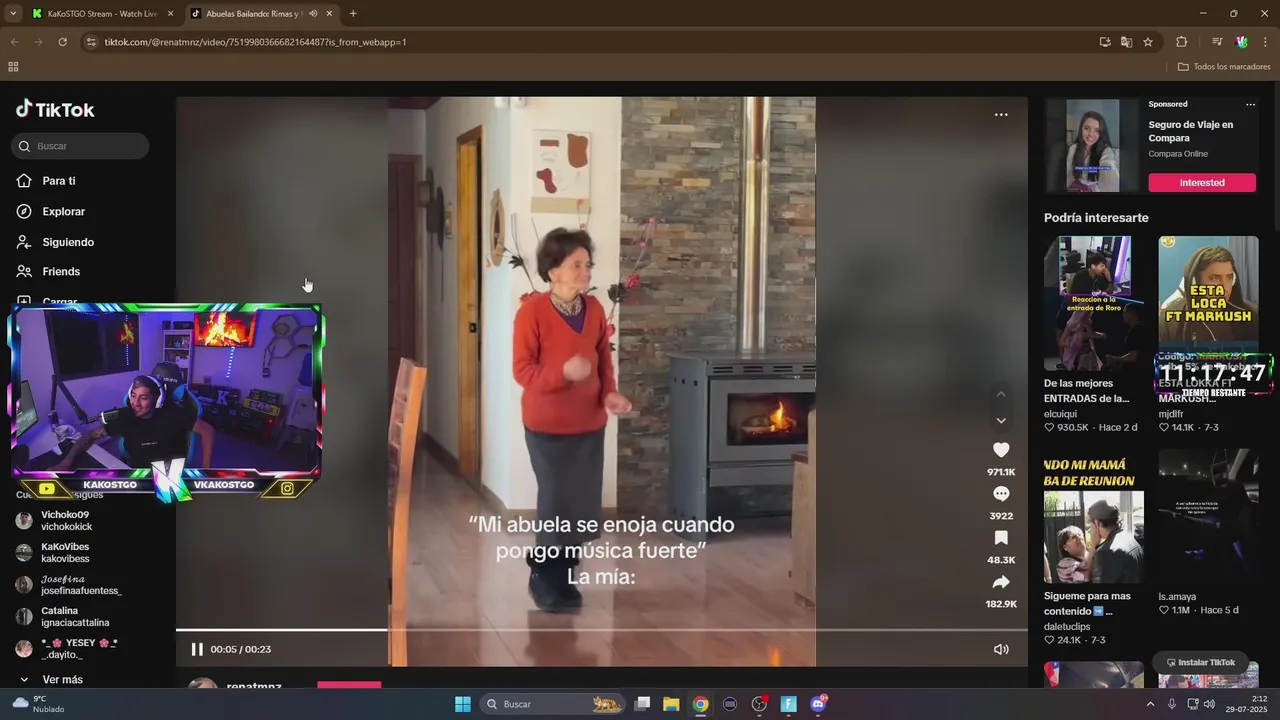Open the Para ti feed
The width and height of the screenshot is (1280, 720).
click(46, 181)
